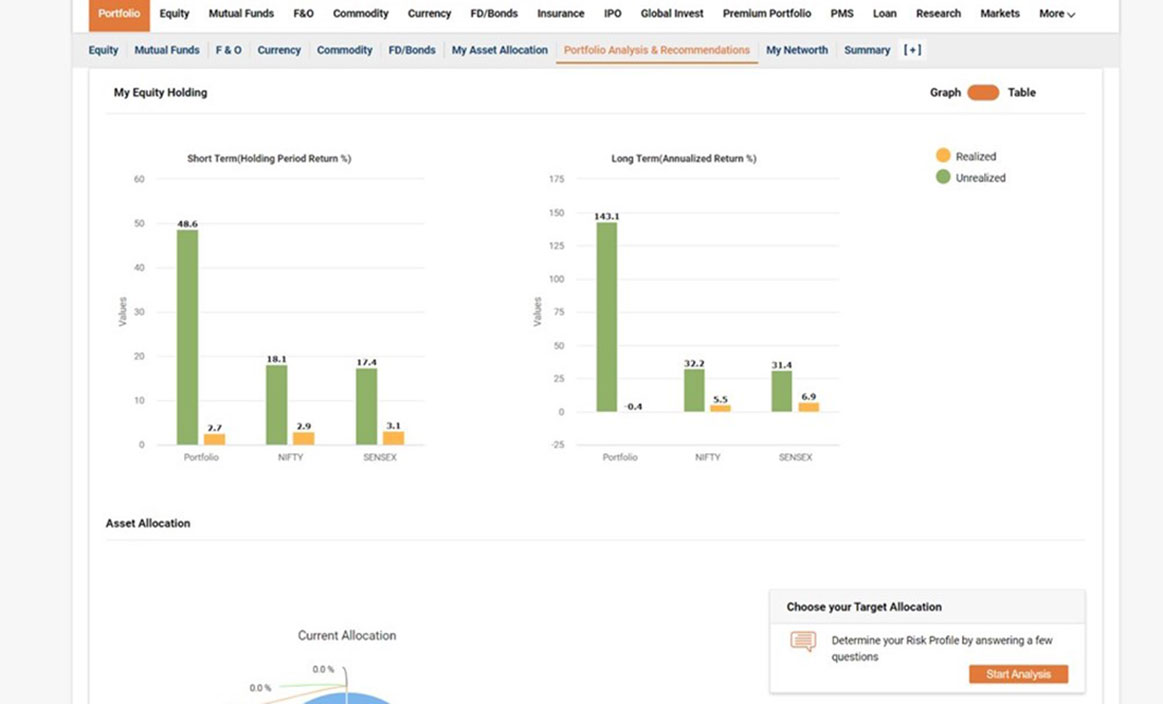The height and width of the screenshot is (704, 1163).
Task: Click the long-term NIFTY realized bar 5.5
Action: pyautogui.click(x=720, y=408)
